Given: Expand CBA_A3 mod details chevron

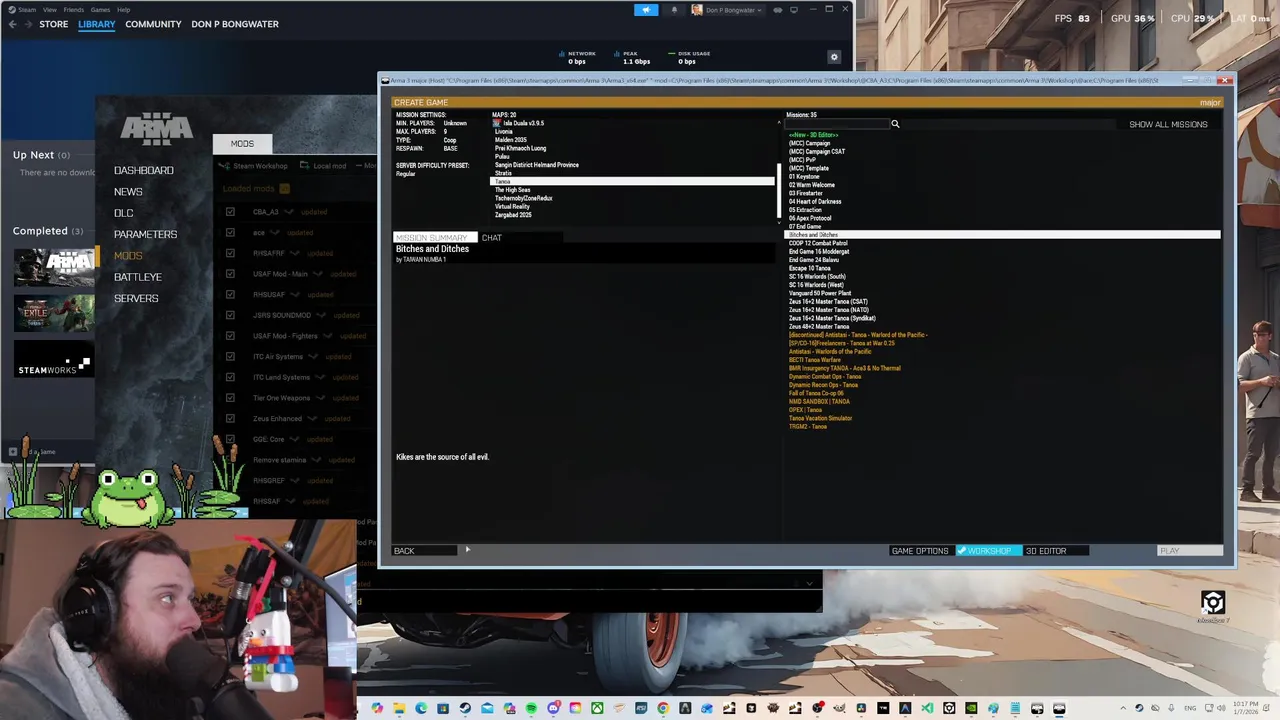Looking at the screenshot, I should click(x=290, y=212).
